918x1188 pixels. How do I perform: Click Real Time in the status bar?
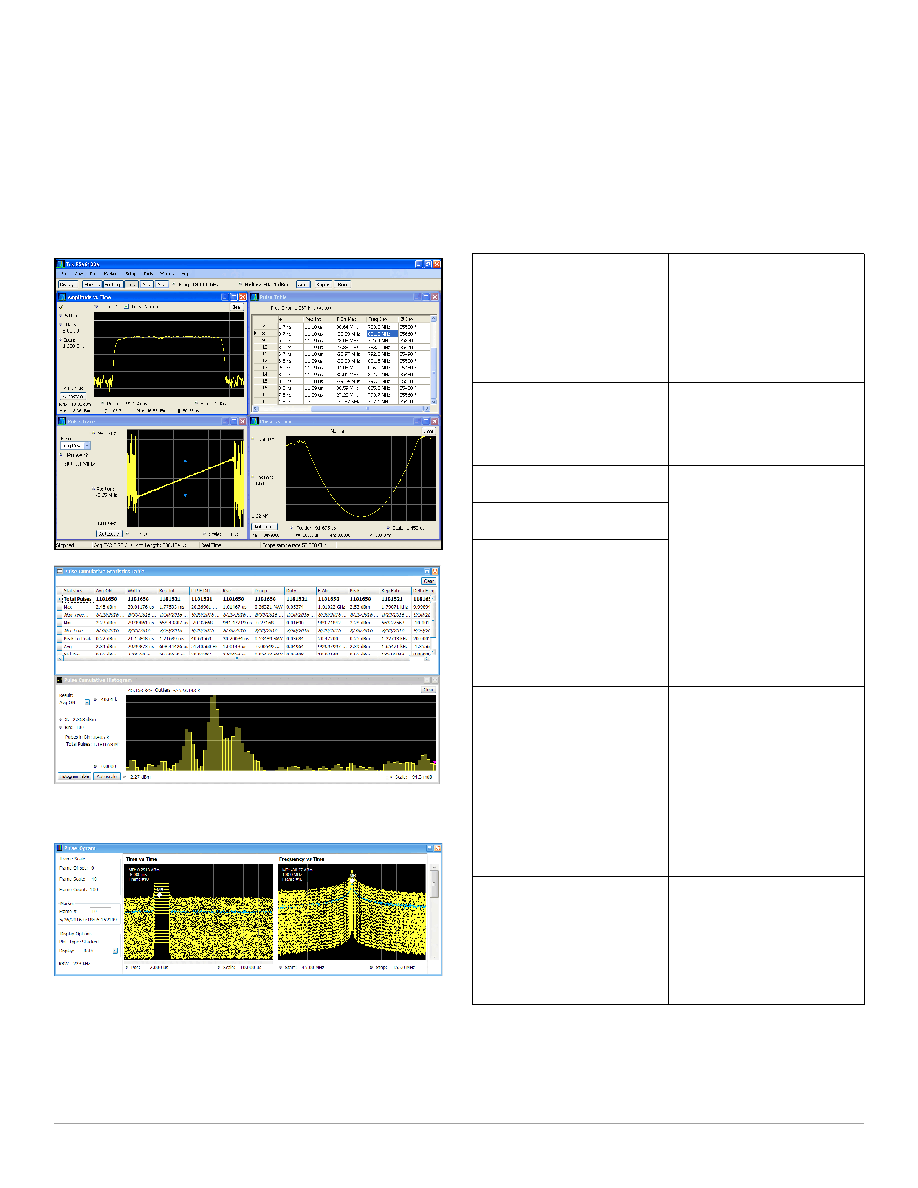coord(211,545)
